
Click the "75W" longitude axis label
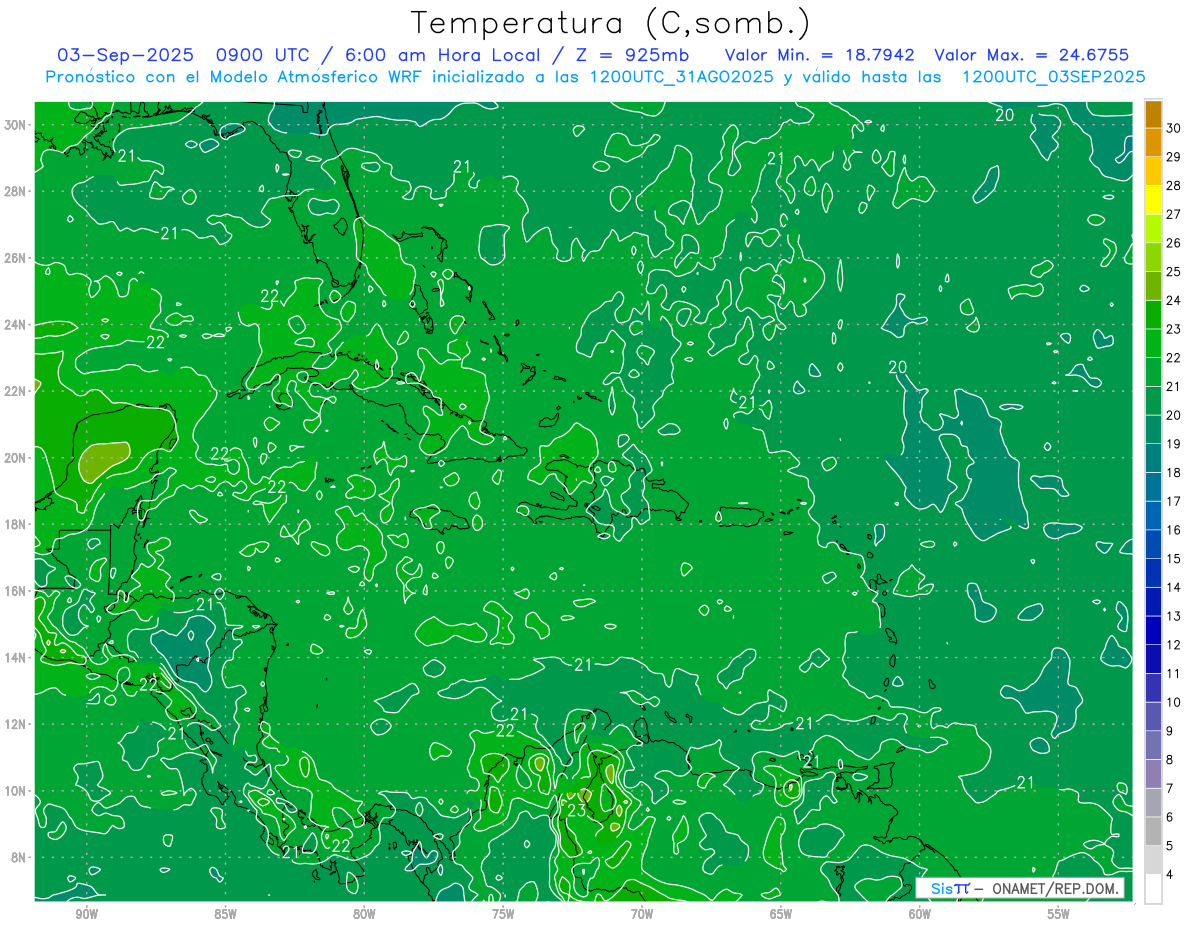pyautogui.click(x=503, y=913)
